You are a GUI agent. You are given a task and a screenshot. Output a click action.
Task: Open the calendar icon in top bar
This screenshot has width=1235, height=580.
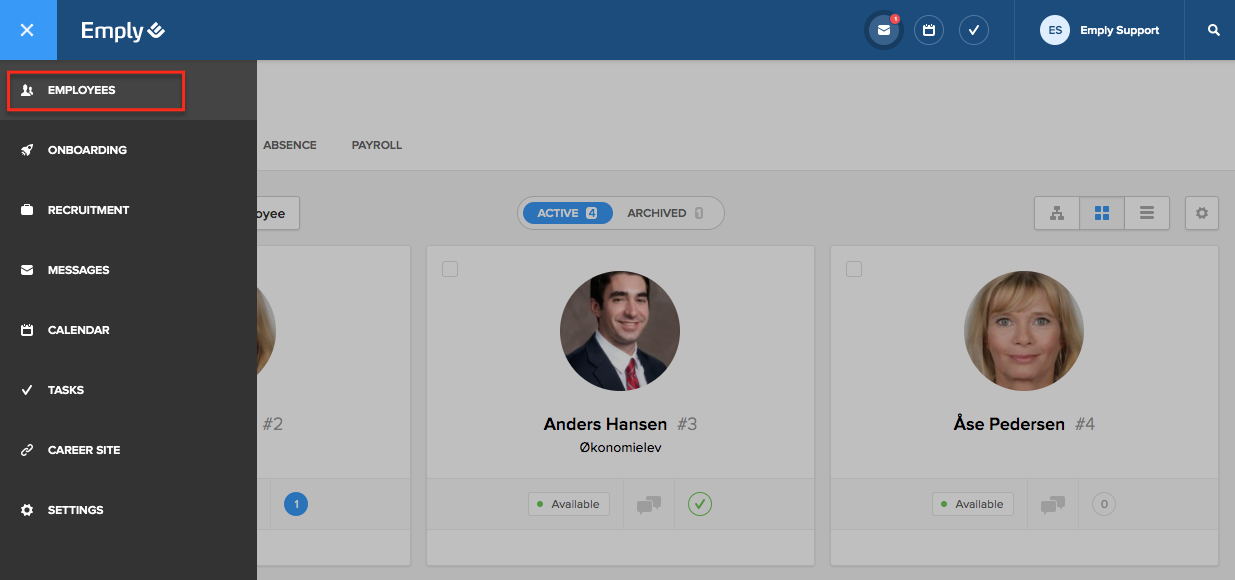929,30
